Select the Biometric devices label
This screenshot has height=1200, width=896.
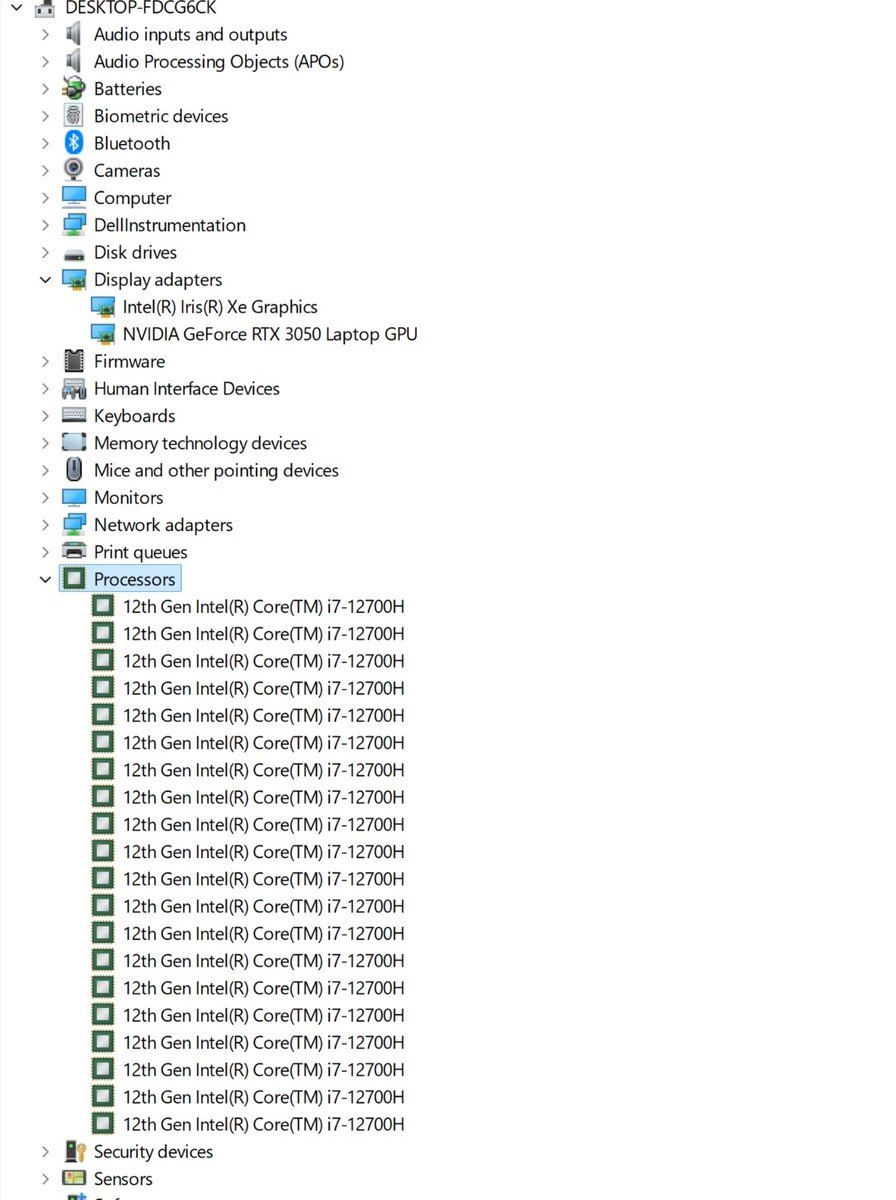(x=161, y=116)
